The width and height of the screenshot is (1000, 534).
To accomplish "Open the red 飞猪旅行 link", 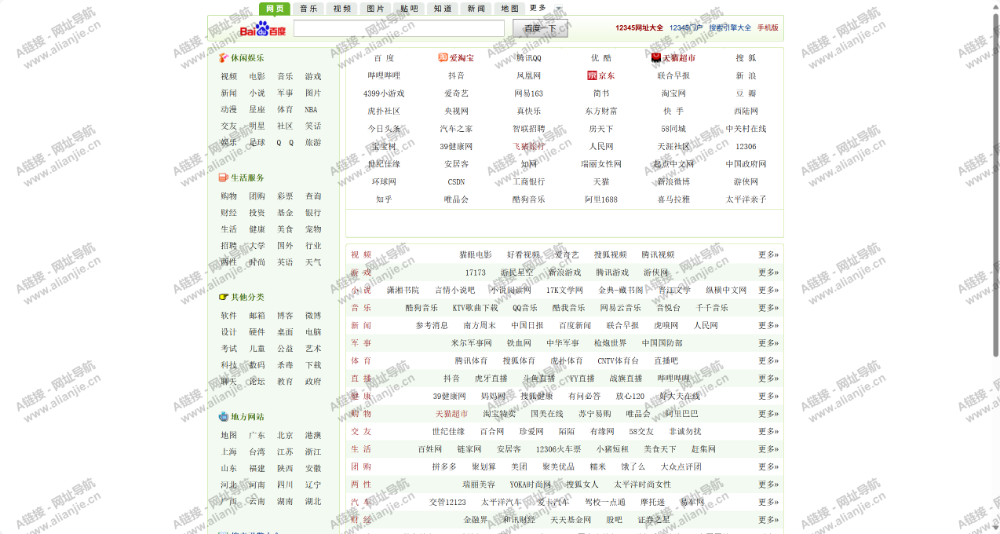I will (529, 147).
